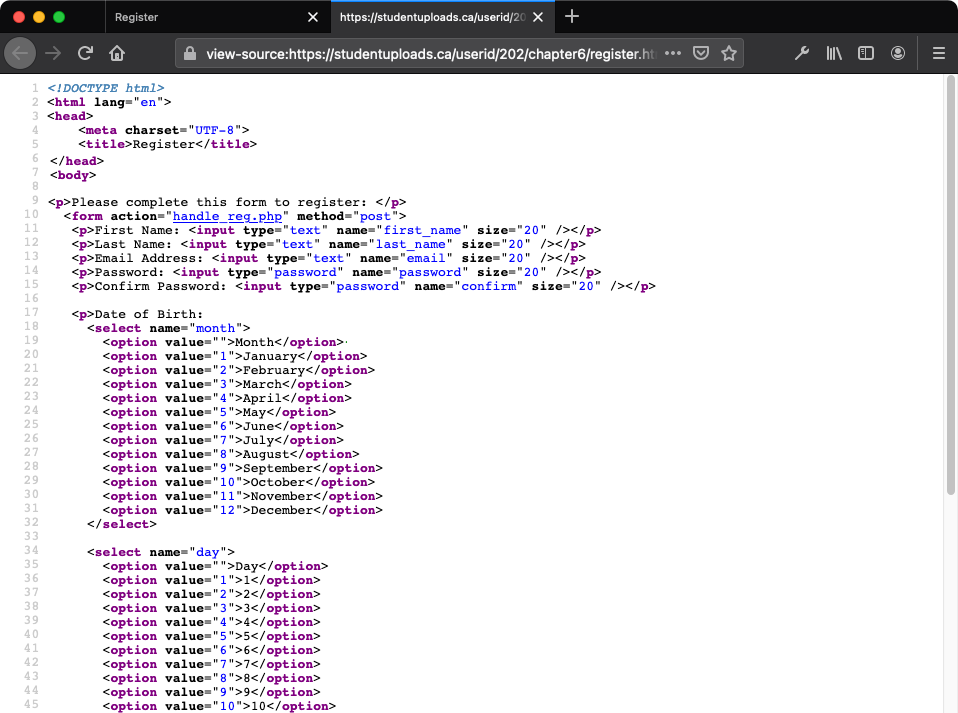Click the first_name input line
958x713 pixels.
tap(336, 230)
